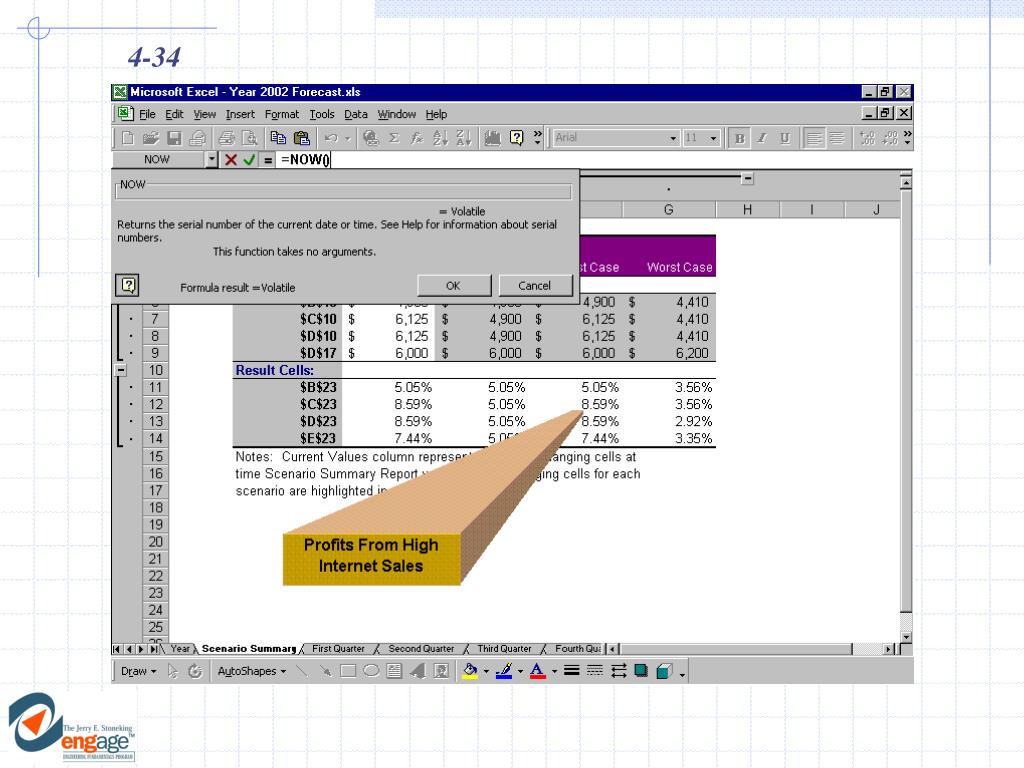Click the Insert Clip Art icon

(x=441, y=671)
